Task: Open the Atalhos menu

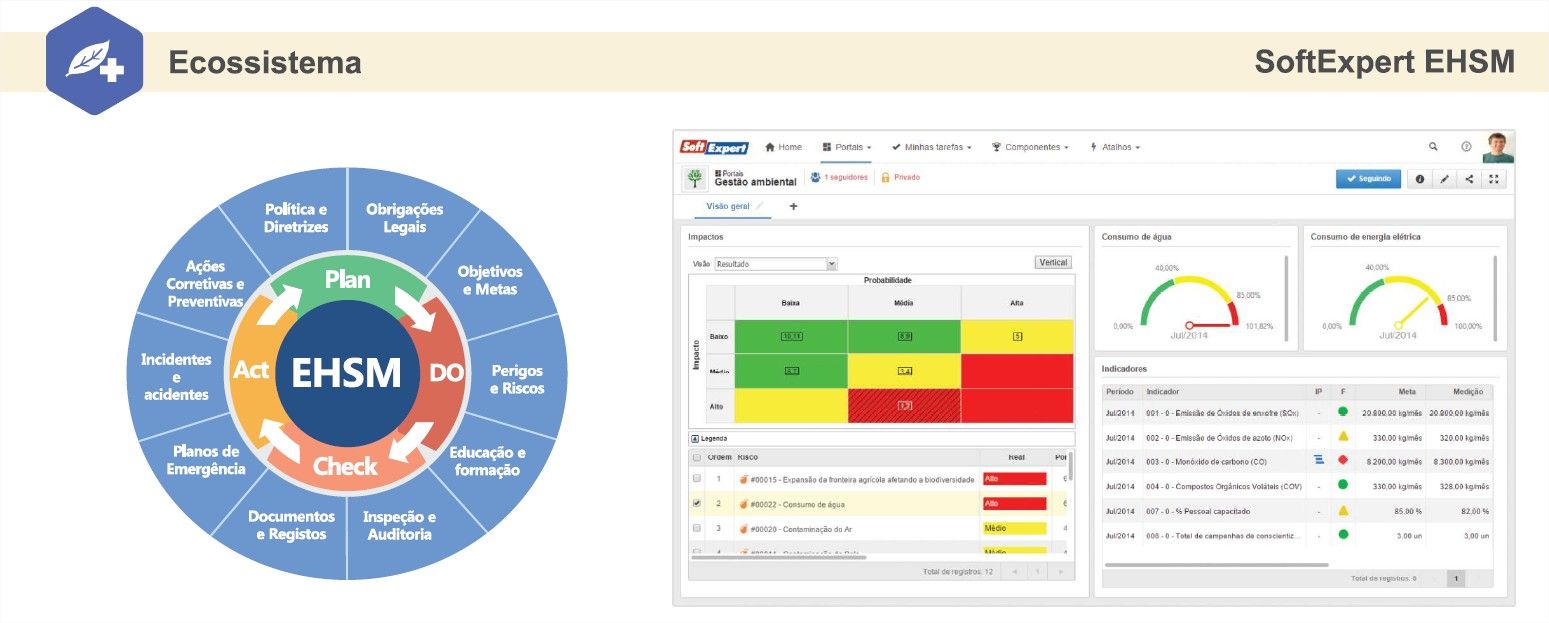Action: [x=1115, y=147]
